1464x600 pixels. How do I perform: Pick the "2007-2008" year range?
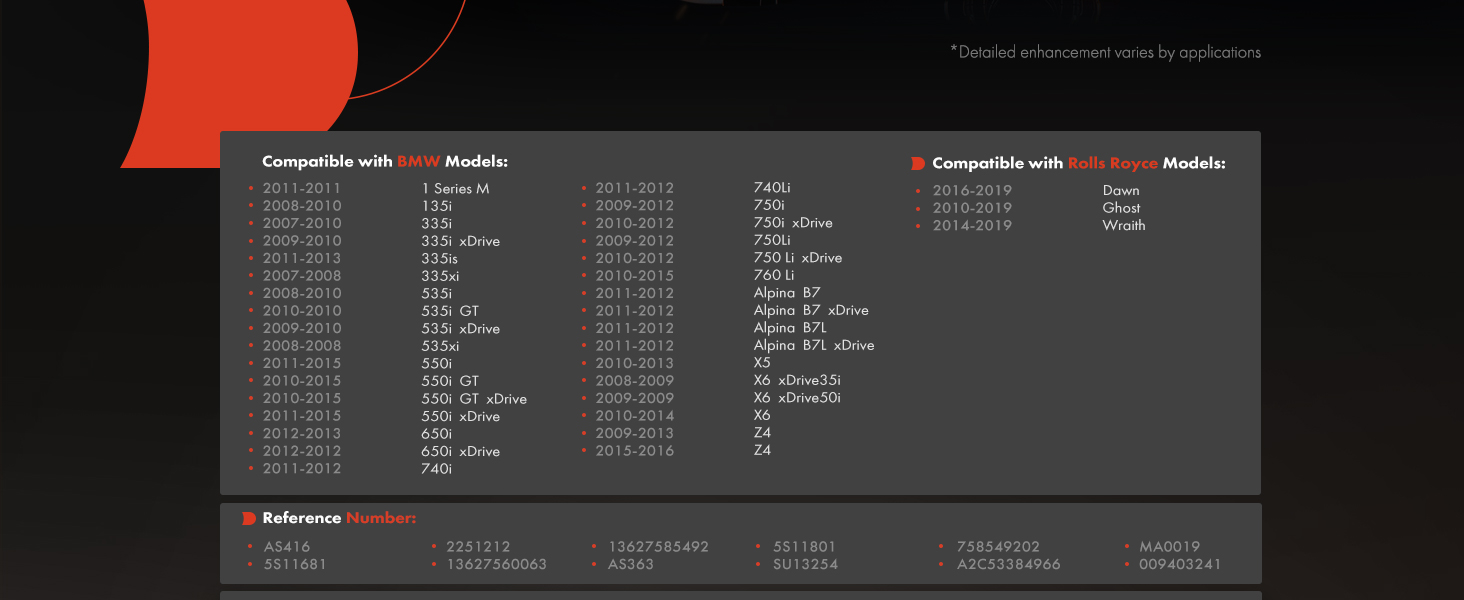pos(302,276)
